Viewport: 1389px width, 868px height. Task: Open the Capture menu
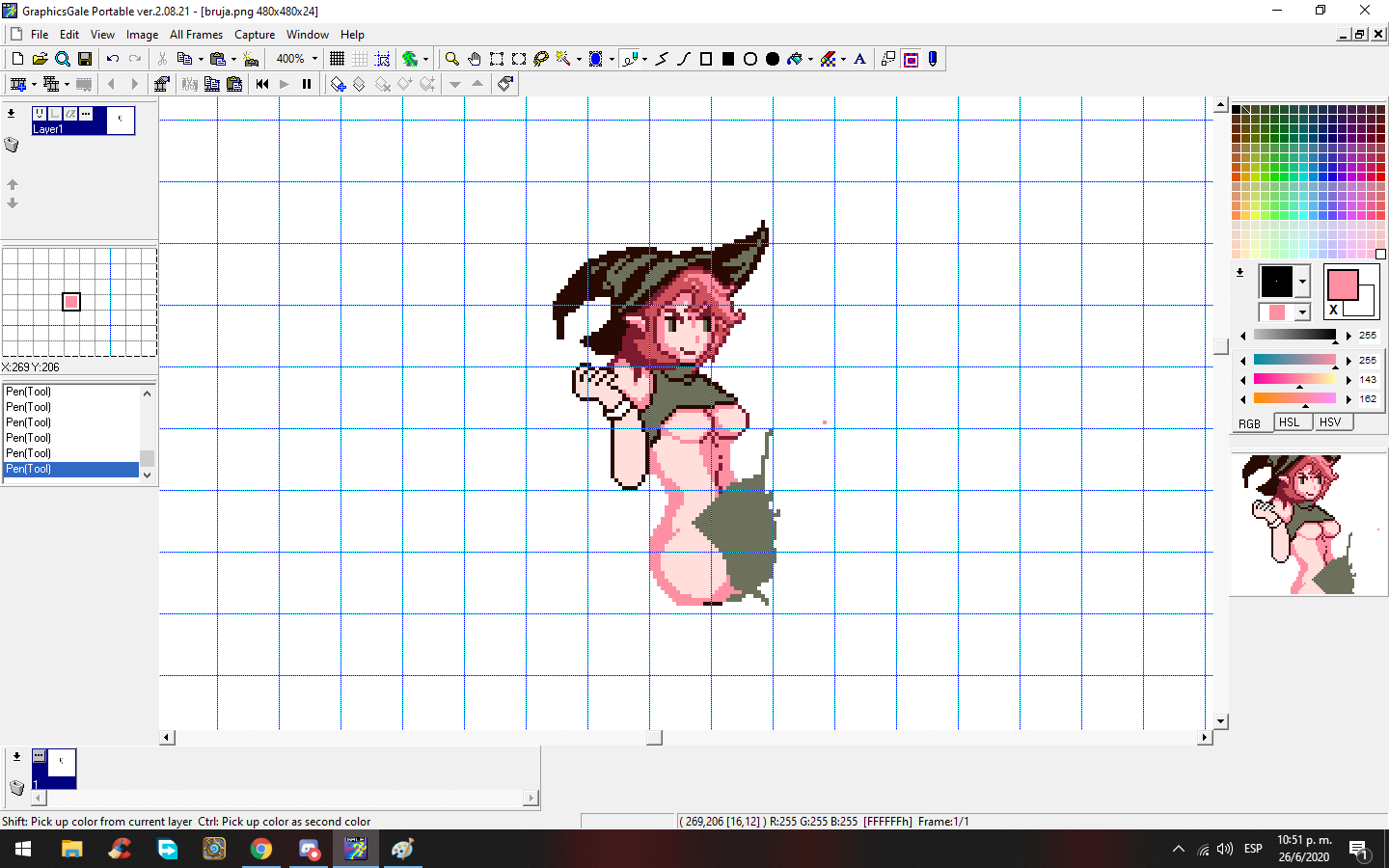click(x=255, y=34)
